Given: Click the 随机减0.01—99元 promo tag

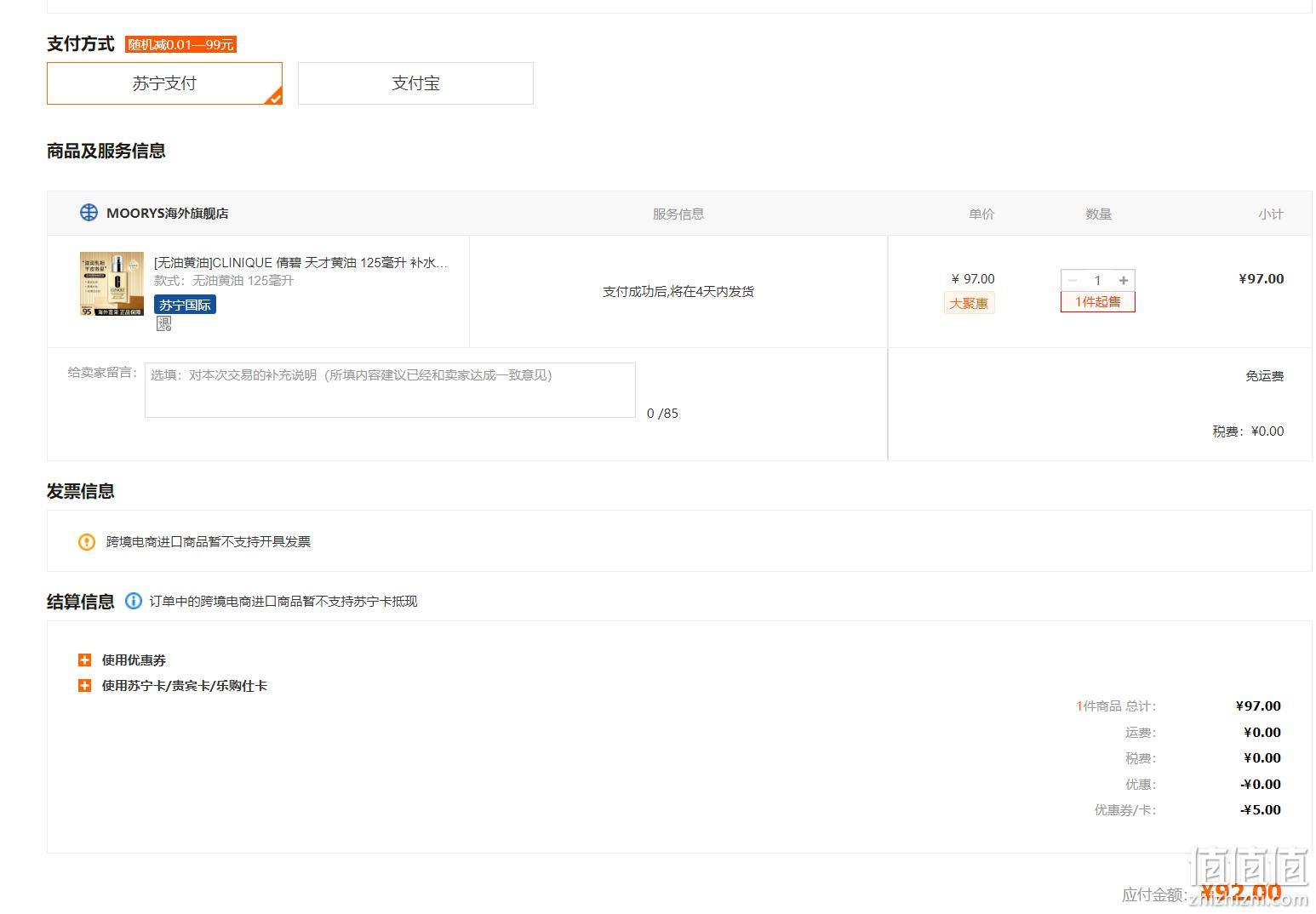Looking at the screenshot, I should pos(180,44).
